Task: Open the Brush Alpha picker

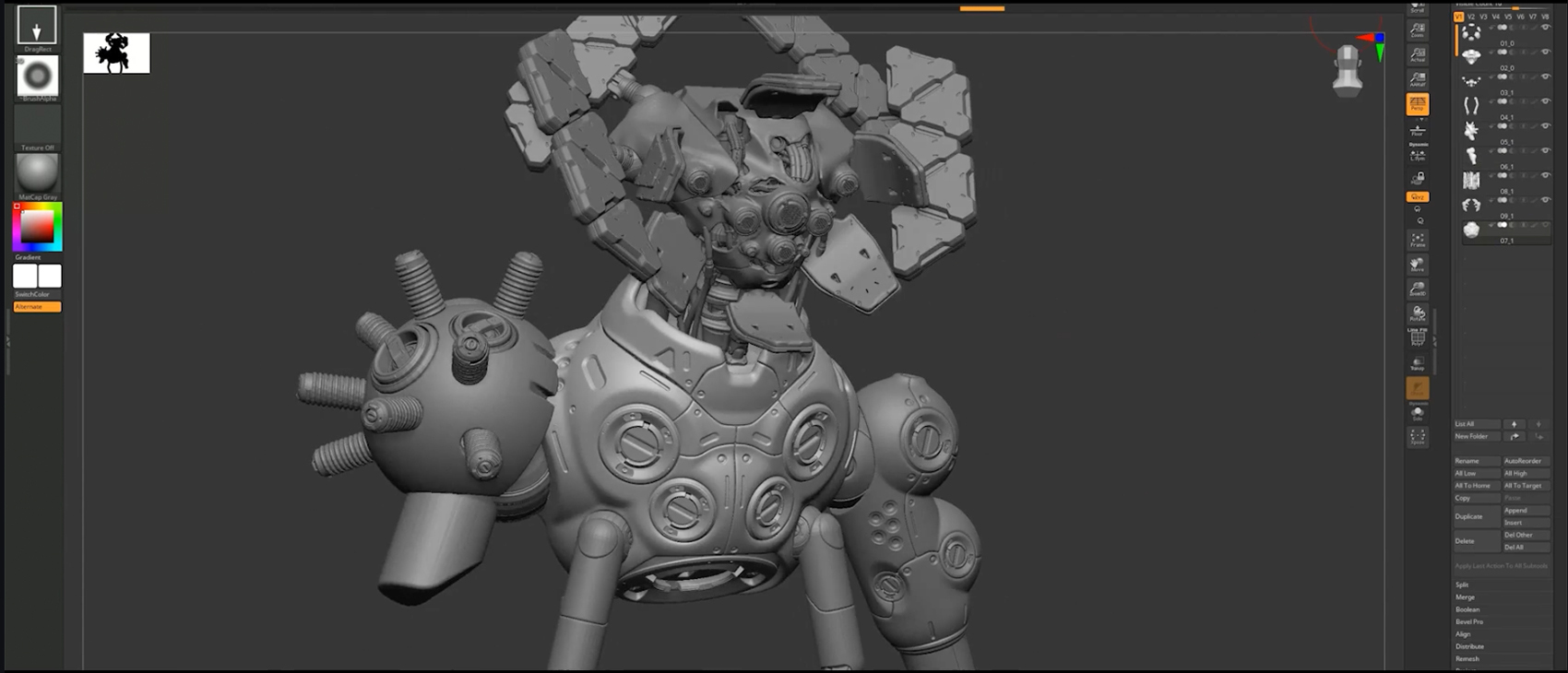Action: [37, 76]
